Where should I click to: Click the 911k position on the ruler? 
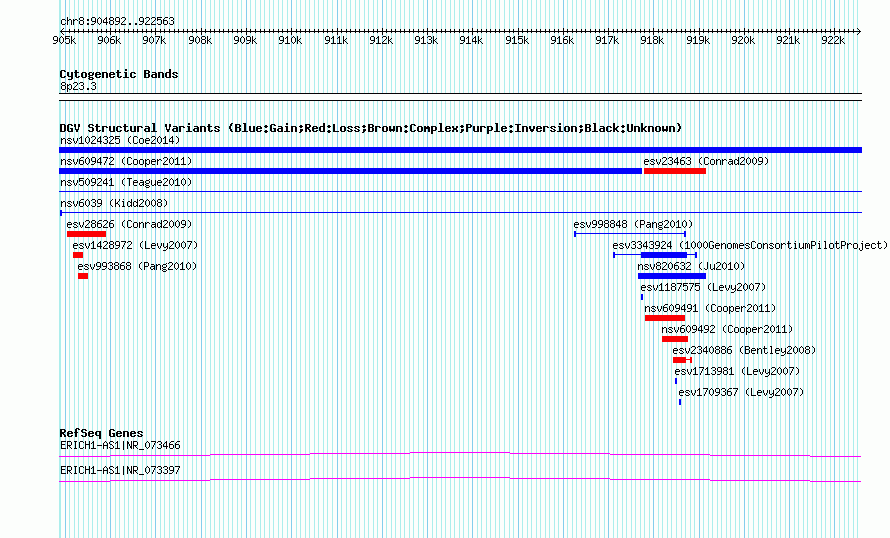335,40
